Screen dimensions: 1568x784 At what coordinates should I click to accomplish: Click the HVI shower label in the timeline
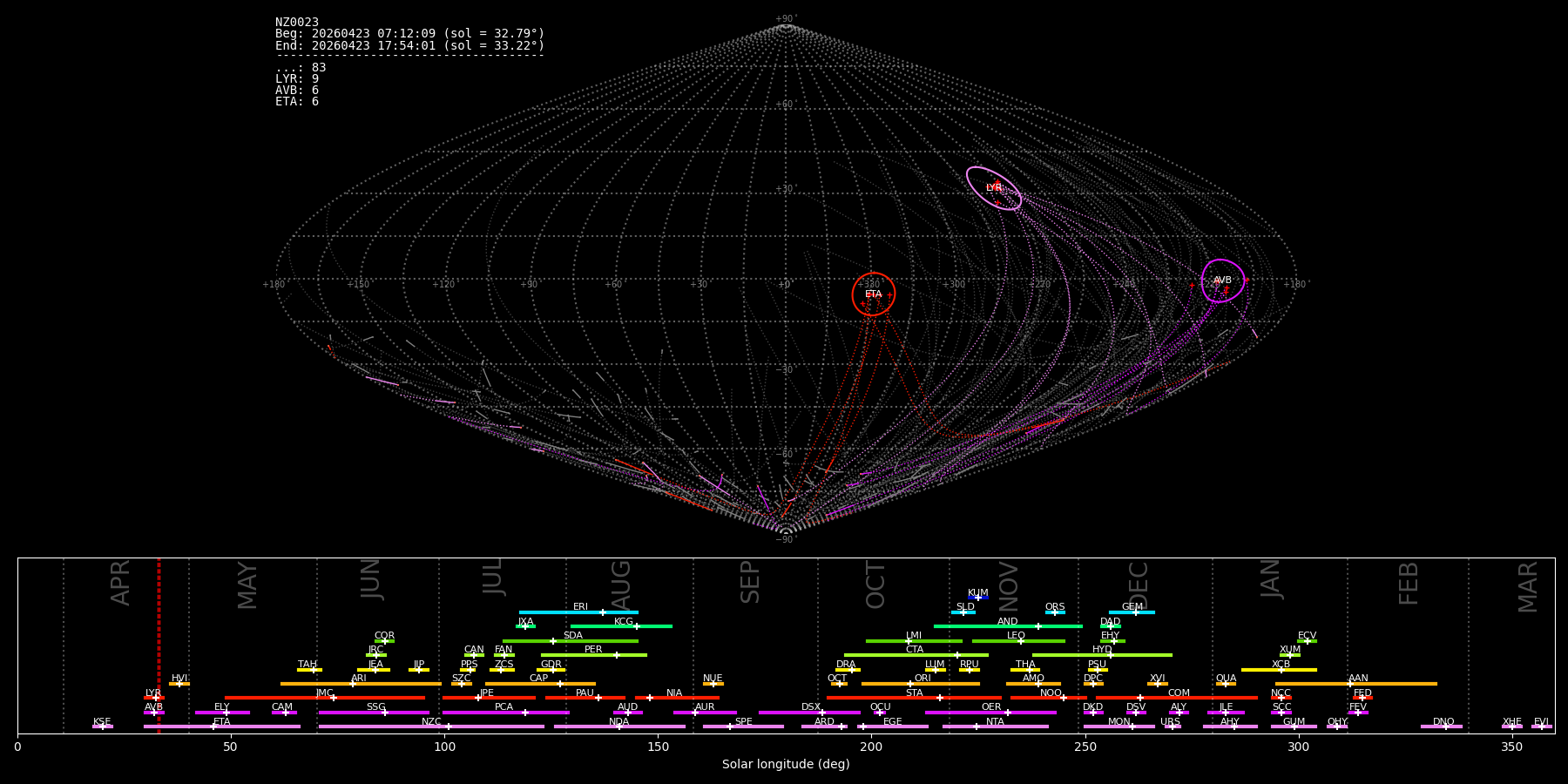(179, 679)
